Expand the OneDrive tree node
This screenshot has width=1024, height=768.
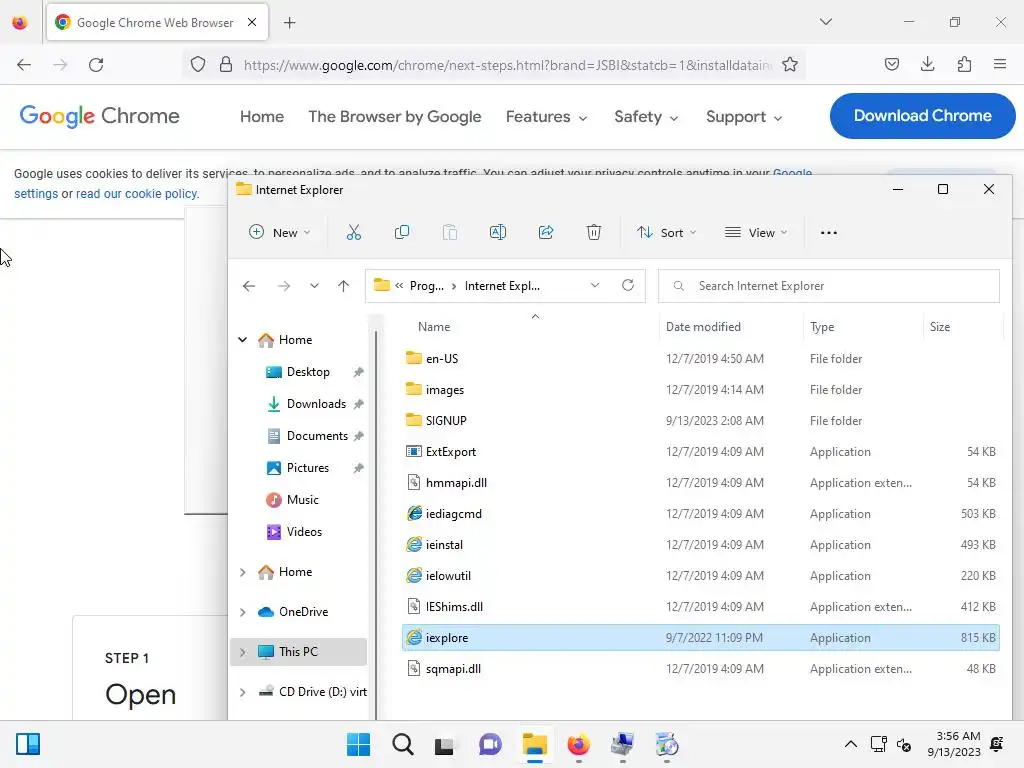click(242, 612)
